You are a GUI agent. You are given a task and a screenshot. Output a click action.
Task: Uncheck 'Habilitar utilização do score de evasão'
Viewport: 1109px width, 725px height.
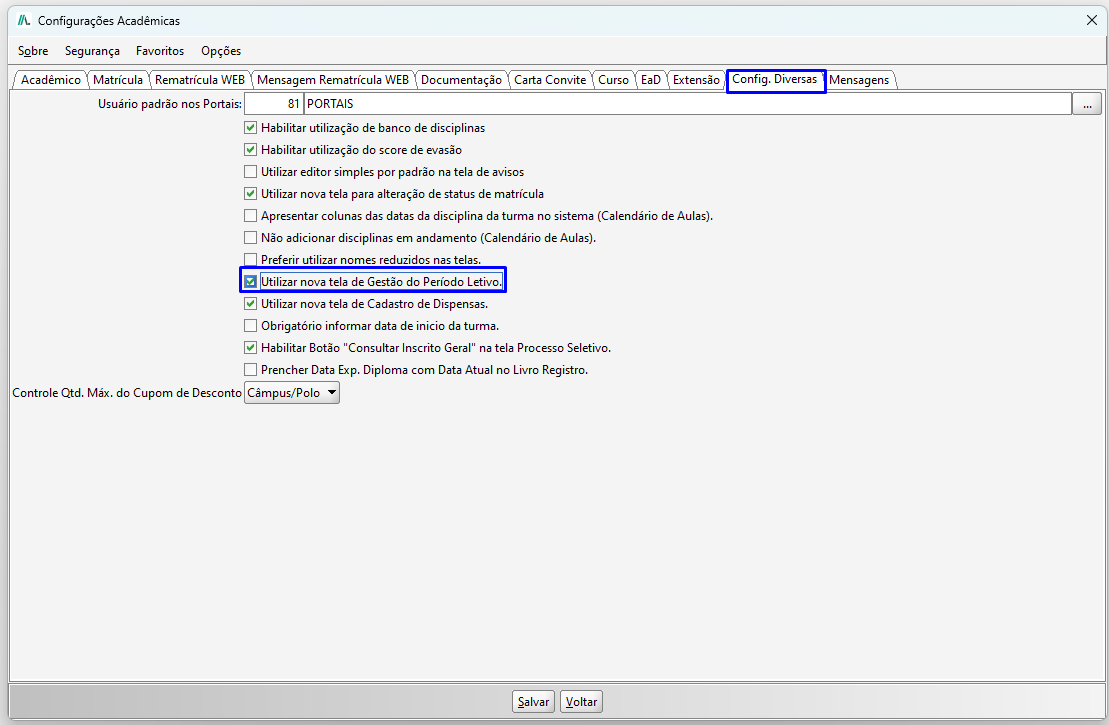click(x=250, y=150)
